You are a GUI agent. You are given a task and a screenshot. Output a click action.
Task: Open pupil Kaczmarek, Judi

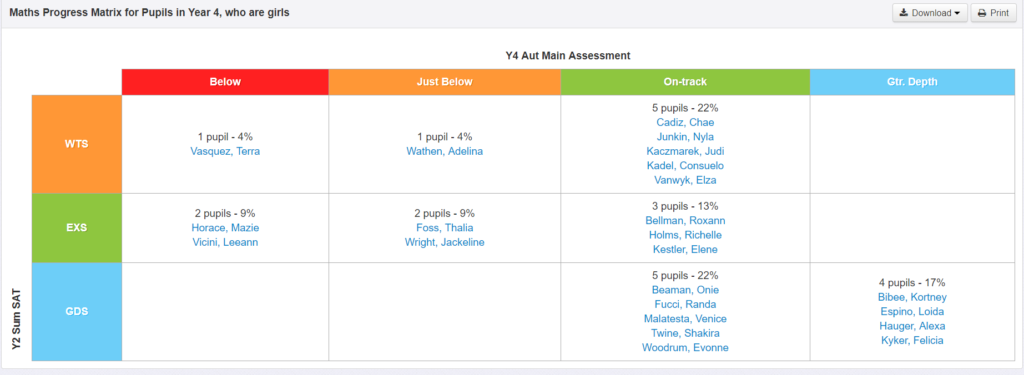point(685,152)
